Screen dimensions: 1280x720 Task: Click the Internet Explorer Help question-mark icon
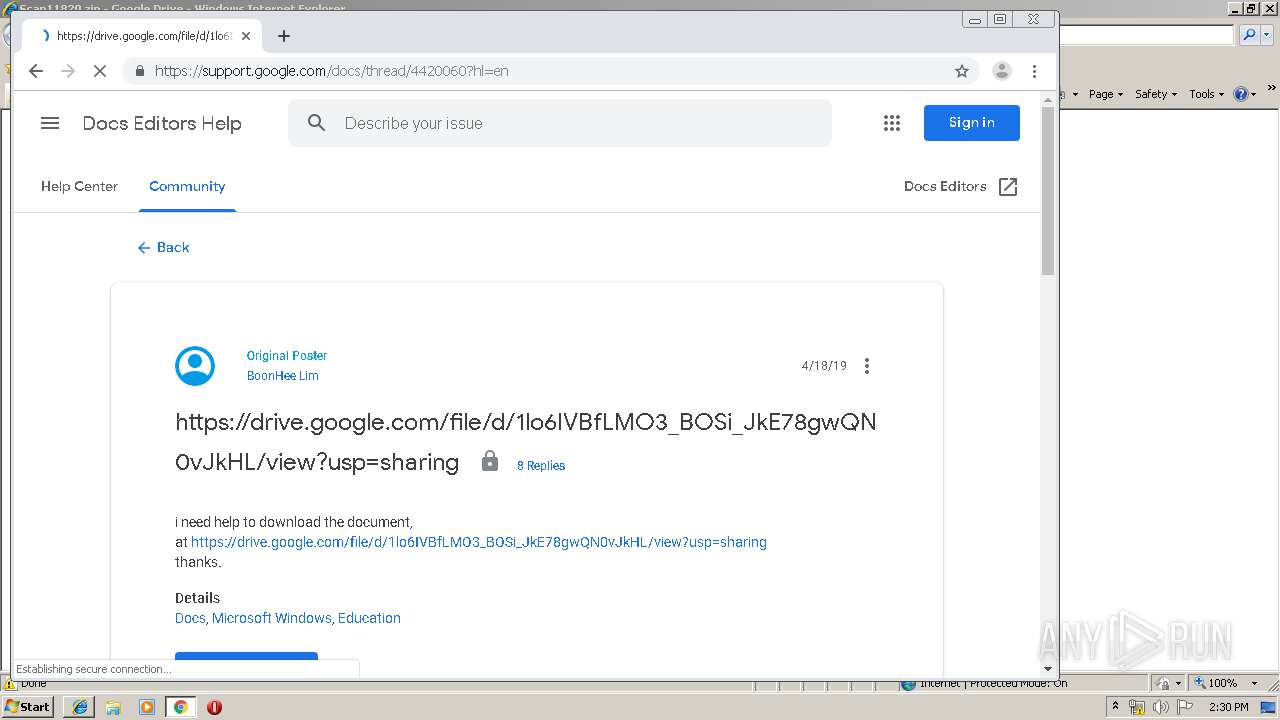[1240, 94]
